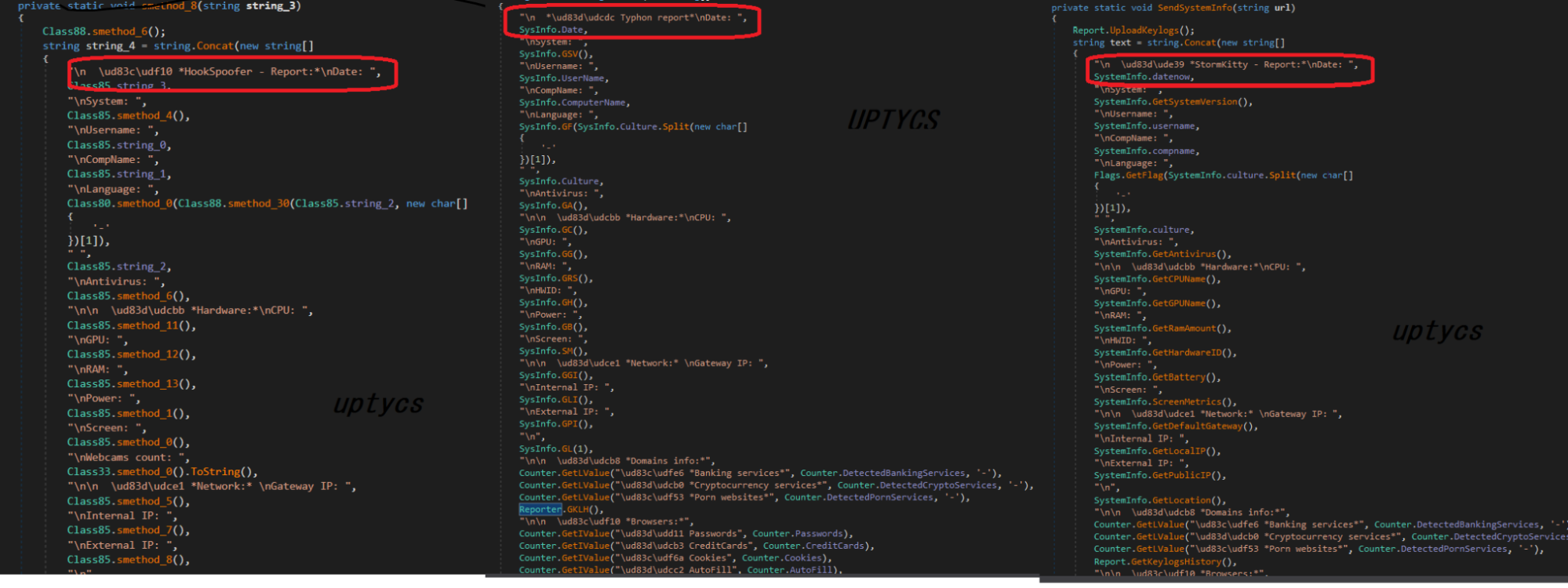Click the Class85.smethod_1() line
1568x588 pixels.
pyautogui.click(x=129, y=413)
